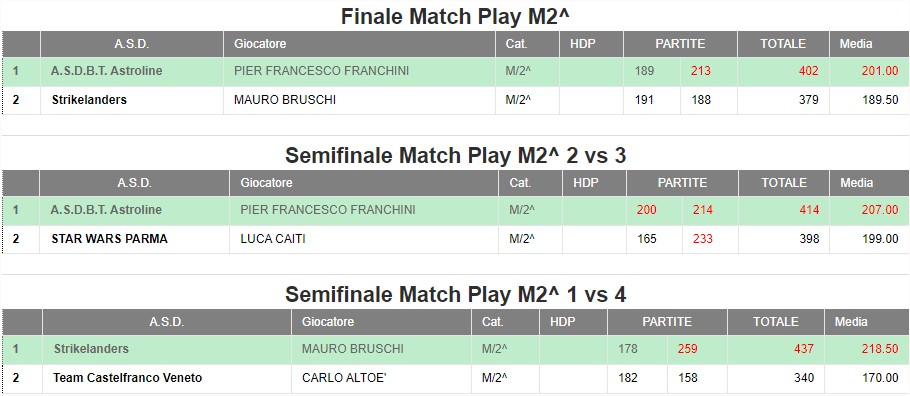The width and height of the screenshot is (910, 396).
Task: Open Team Castelfranco Veneto team name
Action: point(128,378)
